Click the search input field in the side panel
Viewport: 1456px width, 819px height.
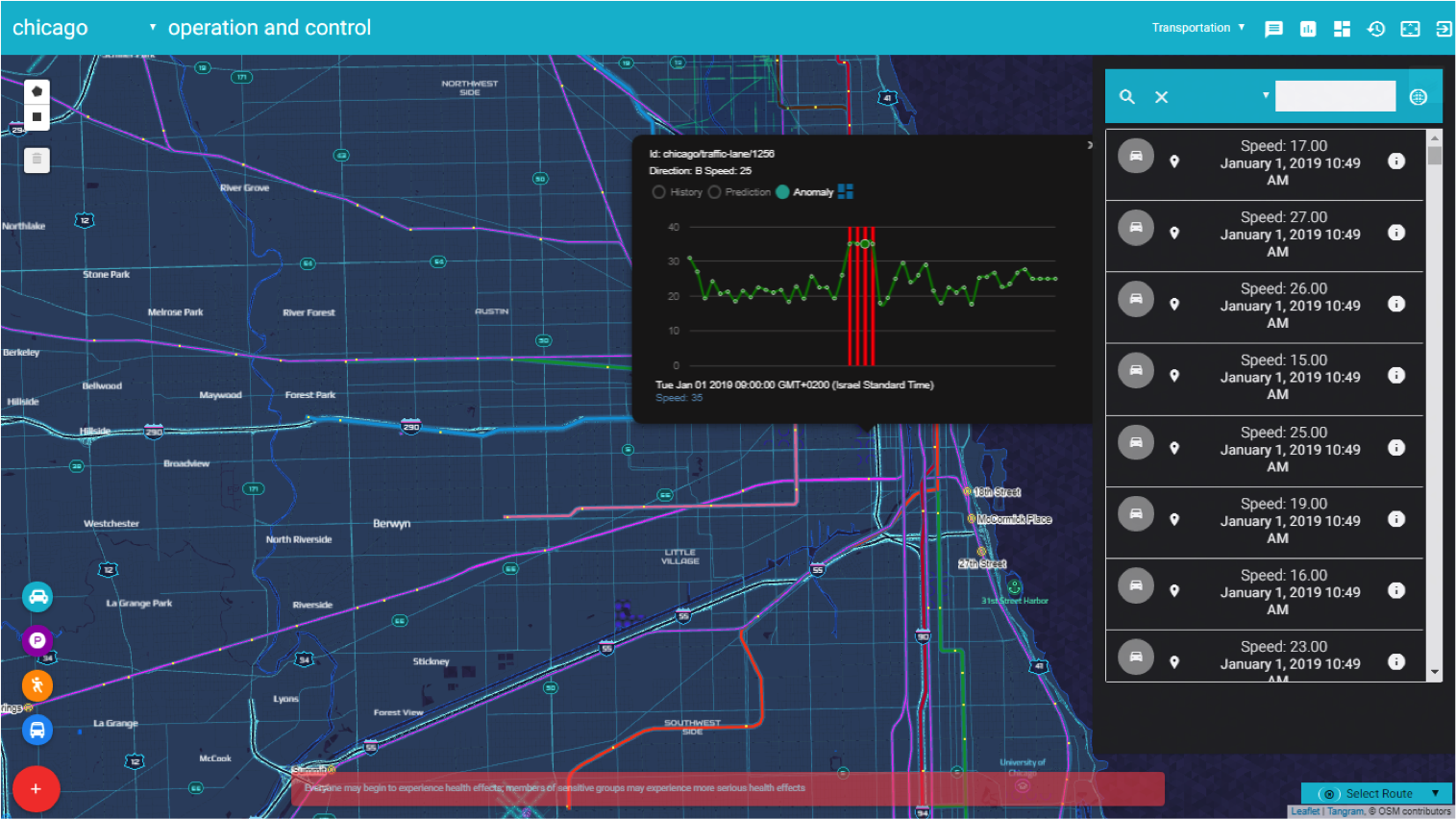[1336, 96]
